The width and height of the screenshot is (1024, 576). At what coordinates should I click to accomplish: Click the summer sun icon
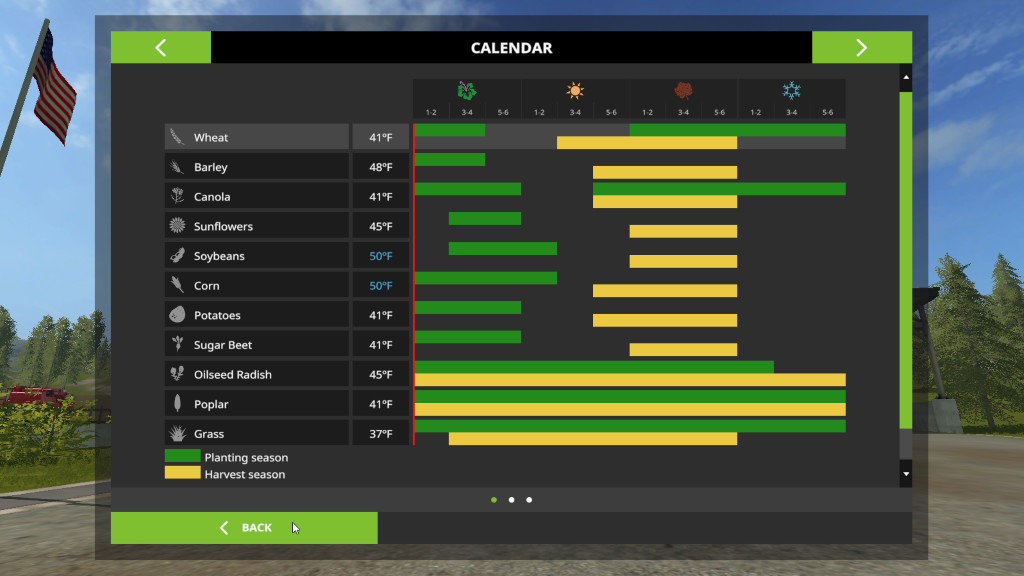pos(575,91)
